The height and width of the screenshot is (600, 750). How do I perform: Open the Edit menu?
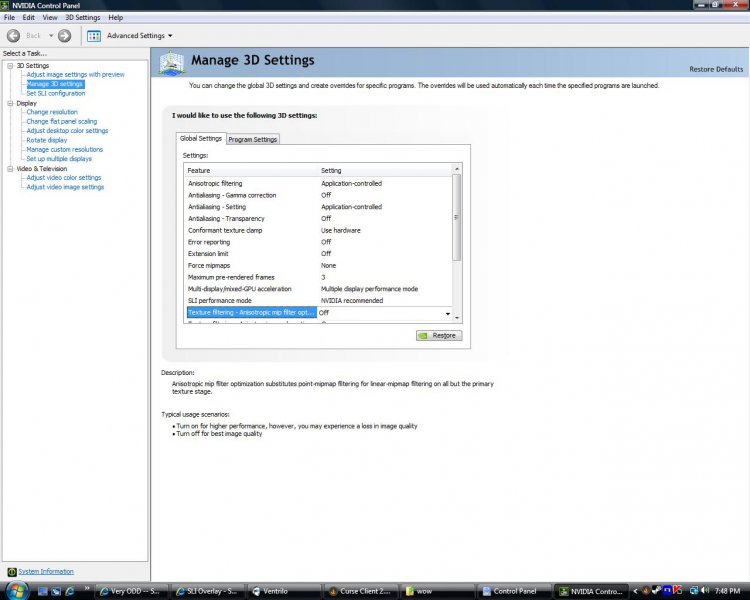(29, 18)
